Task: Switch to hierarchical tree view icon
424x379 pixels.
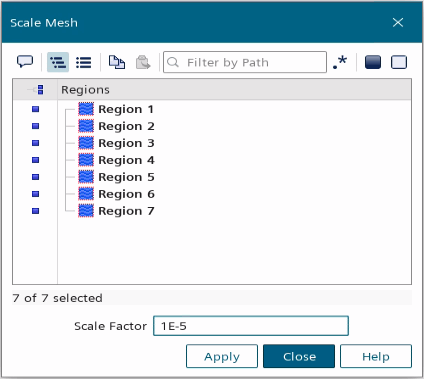Action: tap(58, 62)
